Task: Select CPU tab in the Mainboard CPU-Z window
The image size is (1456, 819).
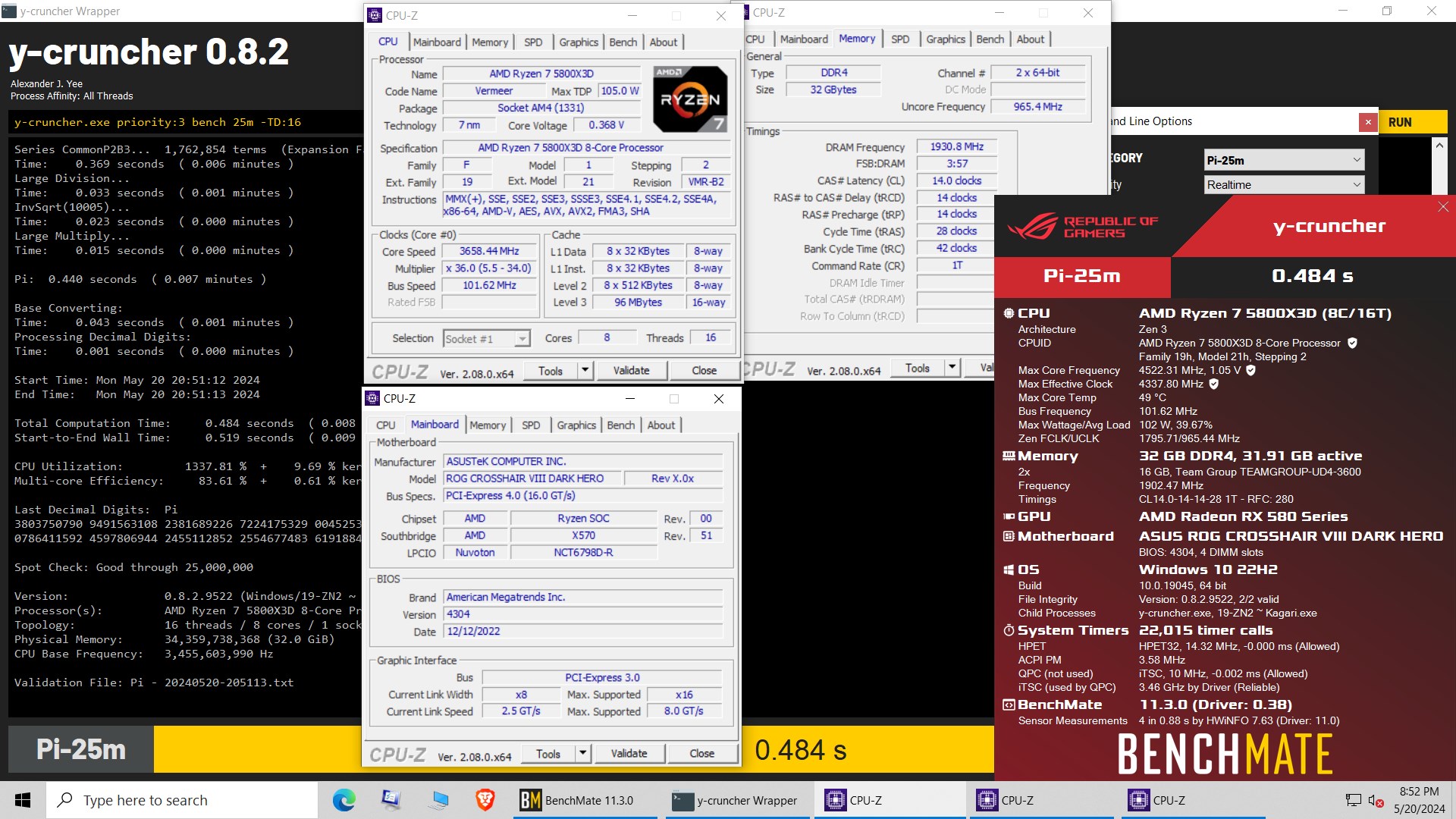Action: [x=385, y=425]
